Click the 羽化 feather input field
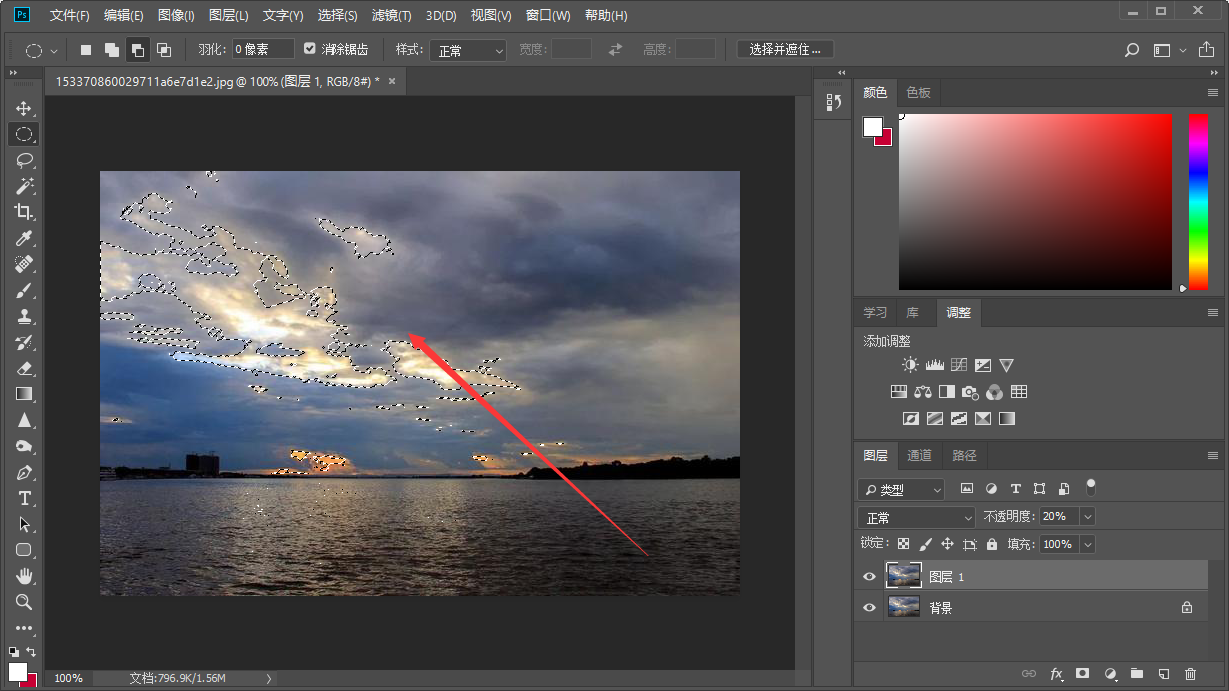This screenshot has width=1229, height=691. click(263, 49)
